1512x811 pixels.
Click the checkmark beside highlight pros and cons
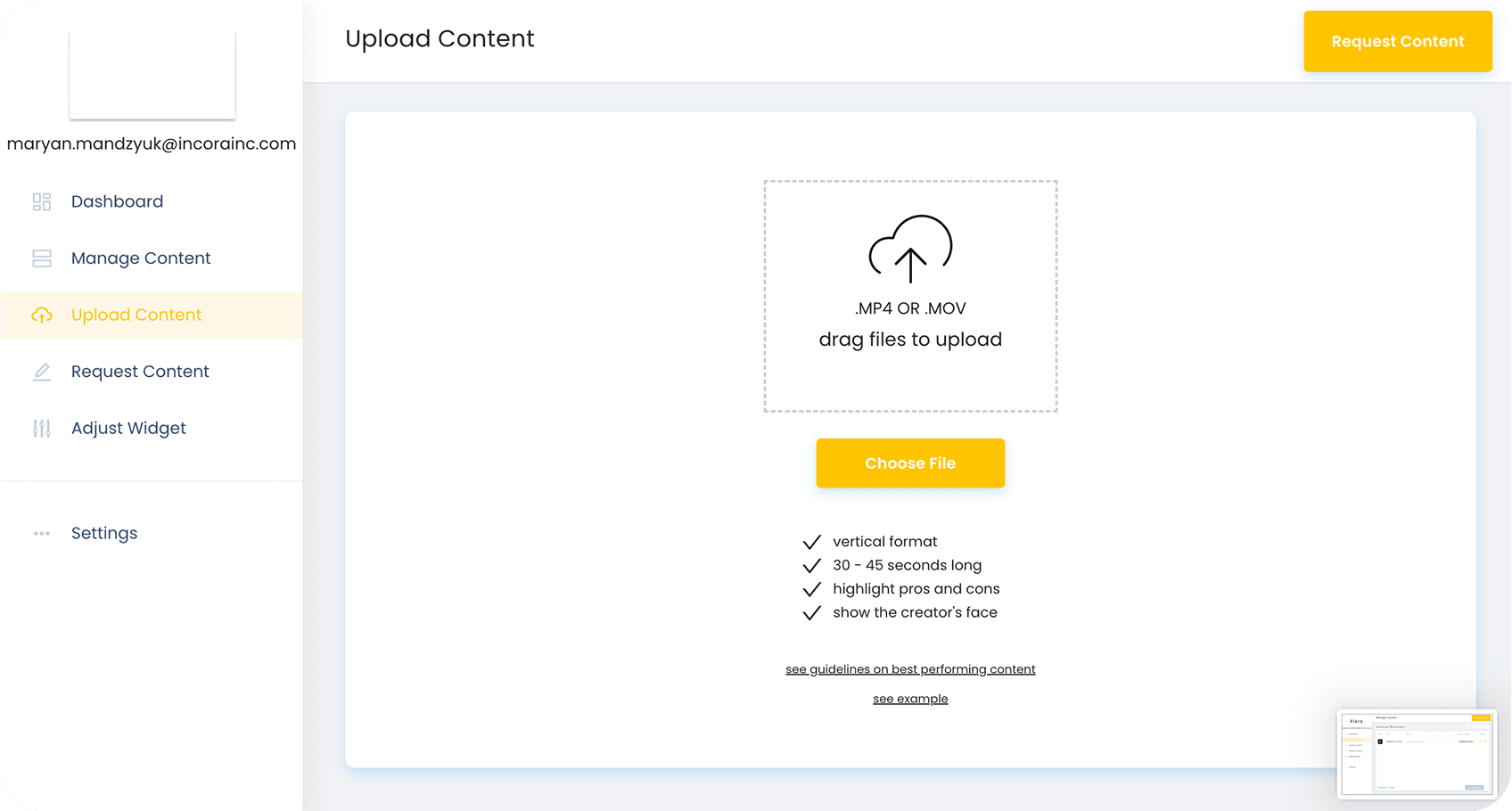point(811,589)
